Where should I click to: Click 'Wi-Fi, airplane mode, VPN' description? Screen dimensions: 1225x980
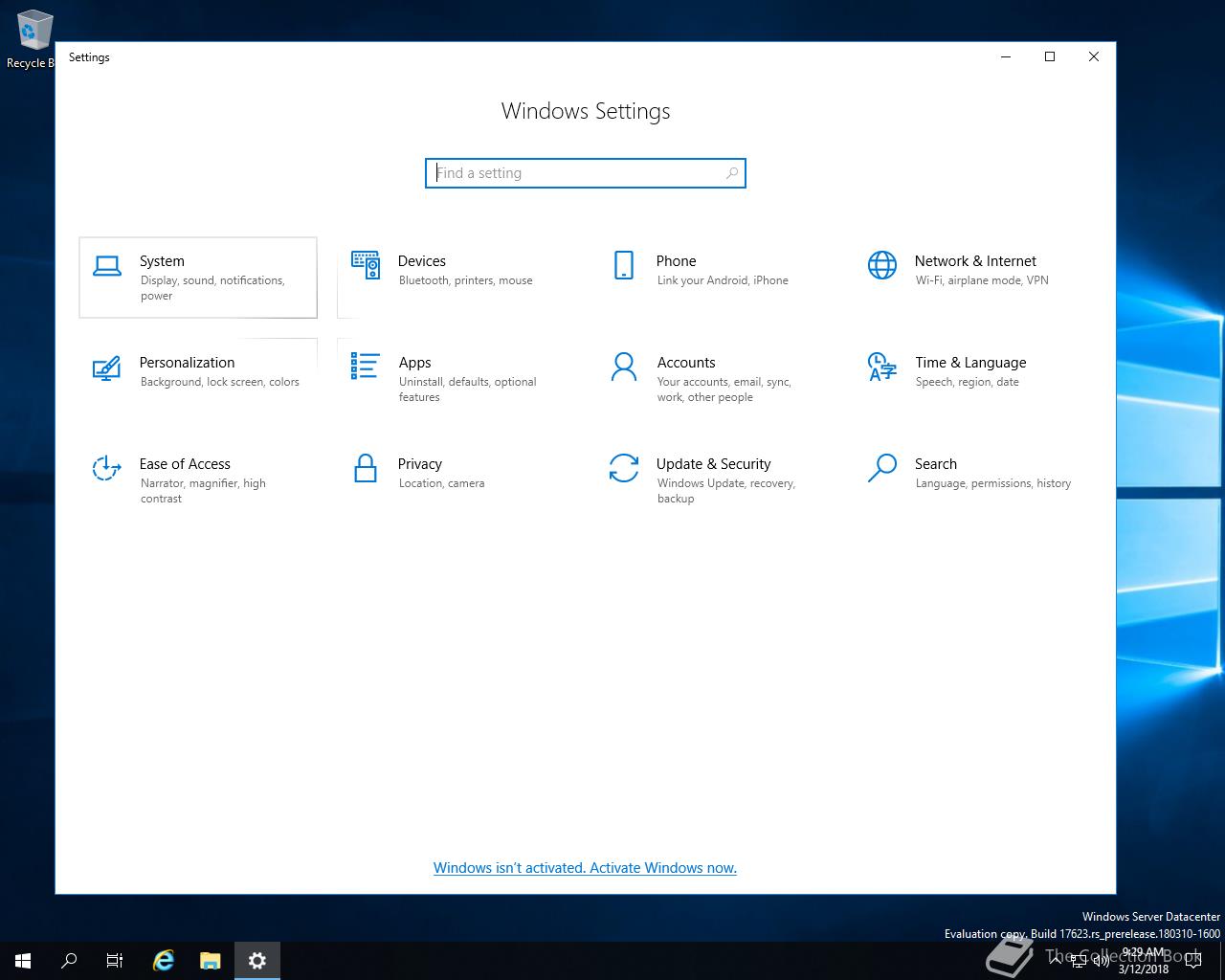click(x=982, y=280)
